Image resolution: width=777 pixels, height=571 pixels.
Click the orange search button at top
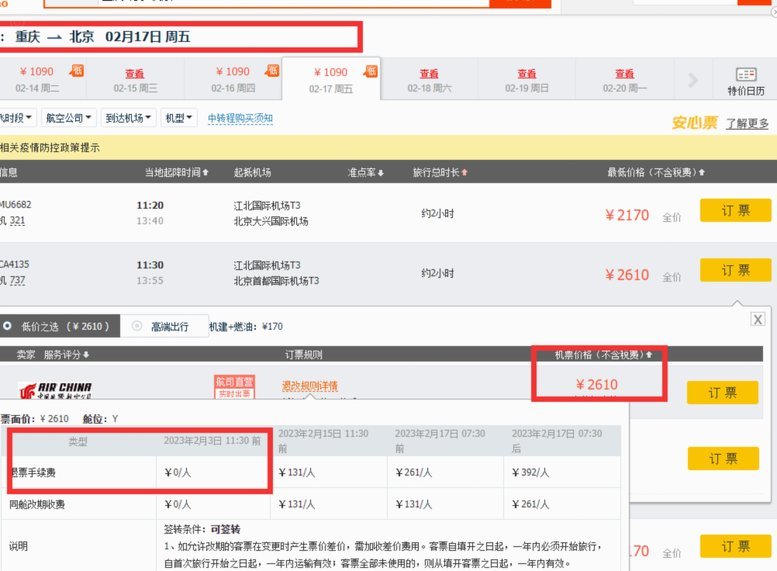520,3
